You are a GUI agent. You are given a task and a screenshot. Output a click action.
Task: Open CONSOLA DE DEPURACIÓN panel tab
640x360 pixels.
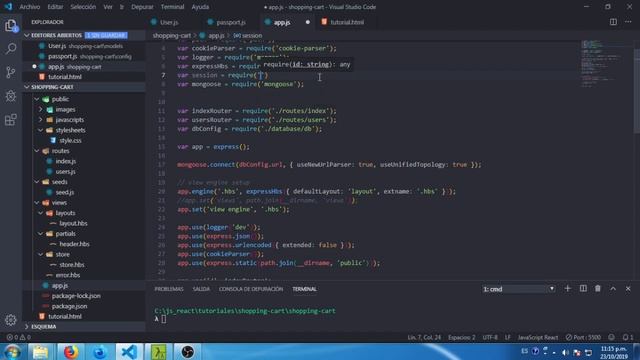click(x=251, y=289)
